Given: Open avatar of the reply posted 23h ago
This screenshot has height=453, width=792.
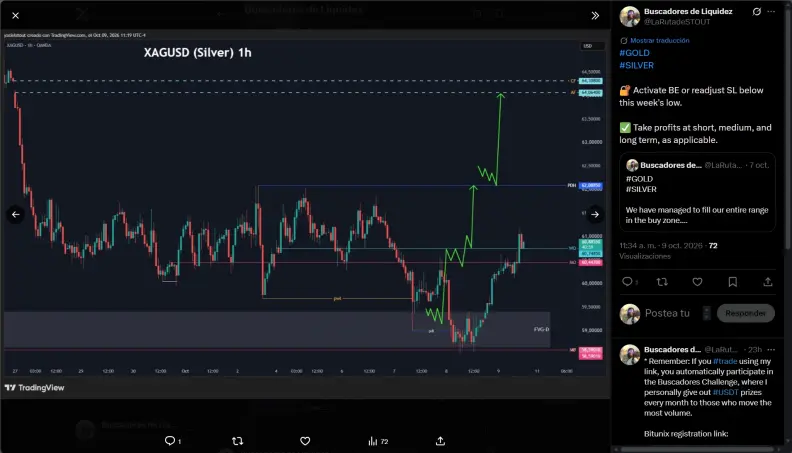Looking at the screenshot, I should [630, 355].
